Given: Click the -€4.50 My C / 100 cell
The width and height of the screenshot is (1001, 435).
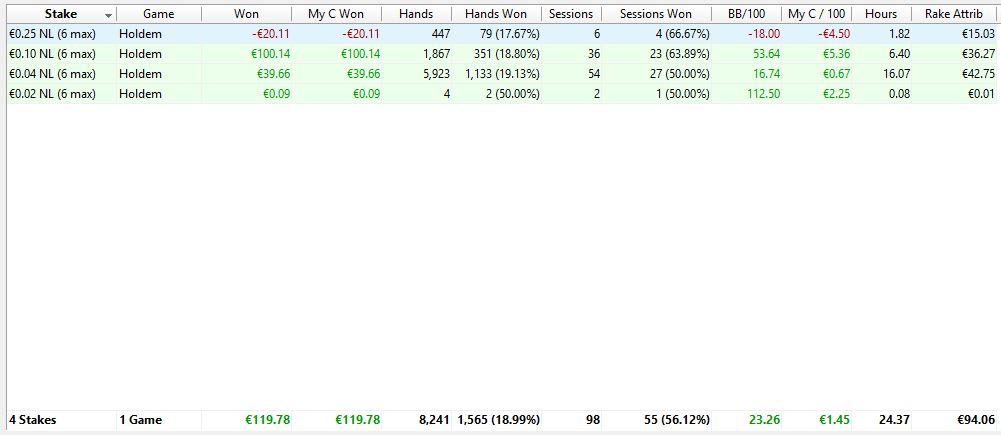Looking at the screenshot, I should point(834,34).
